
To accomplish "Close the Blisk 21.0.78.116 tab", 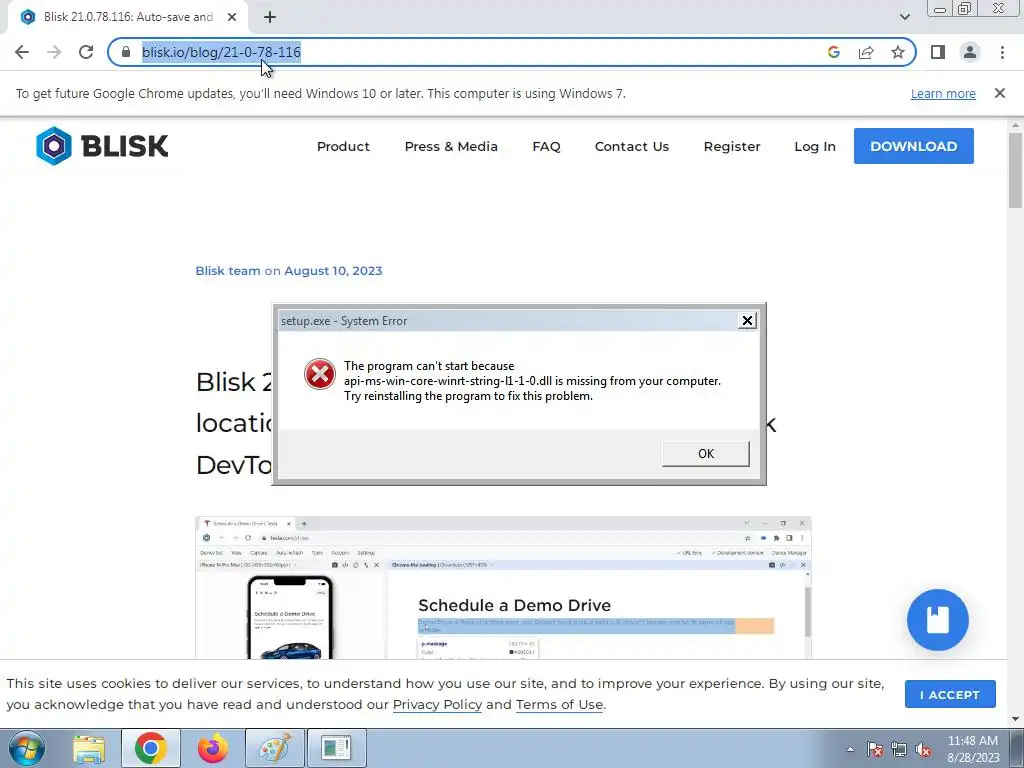I will click(x=232, y=17).
